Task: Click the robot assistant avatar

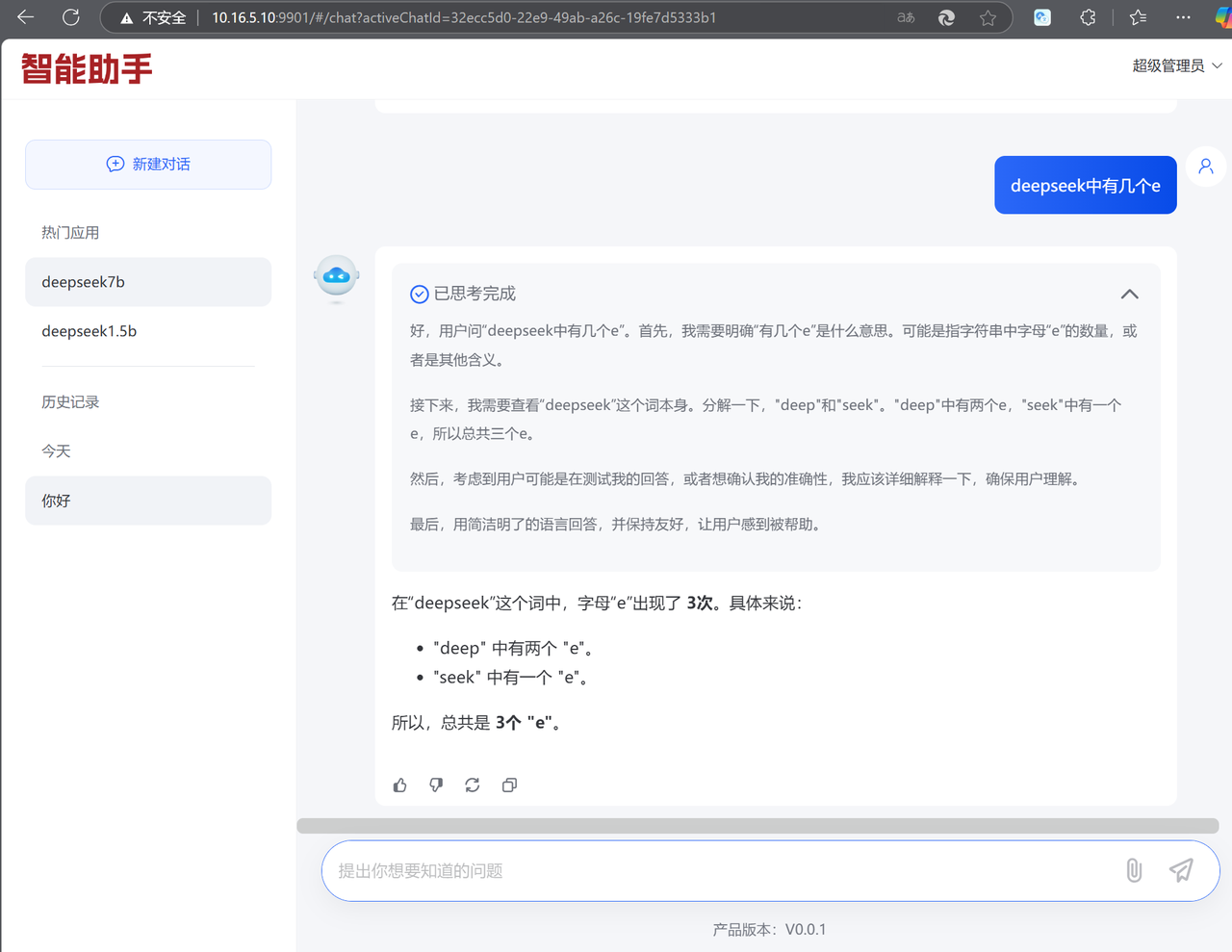Action: pyautogui.click(x=337, y=277)
